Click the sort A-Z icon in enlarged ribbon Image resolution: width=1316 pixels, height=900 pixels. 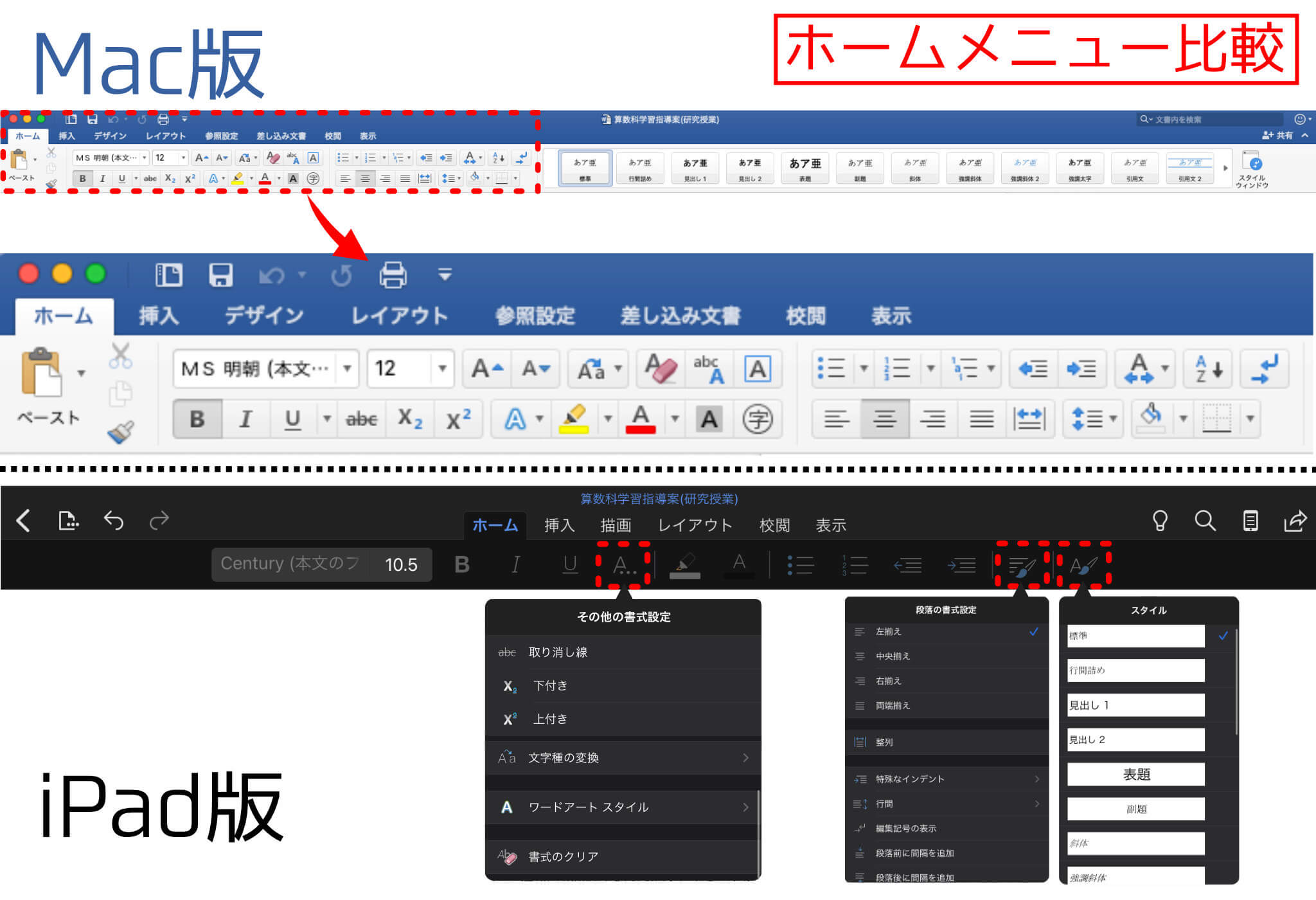[1208, 369]
